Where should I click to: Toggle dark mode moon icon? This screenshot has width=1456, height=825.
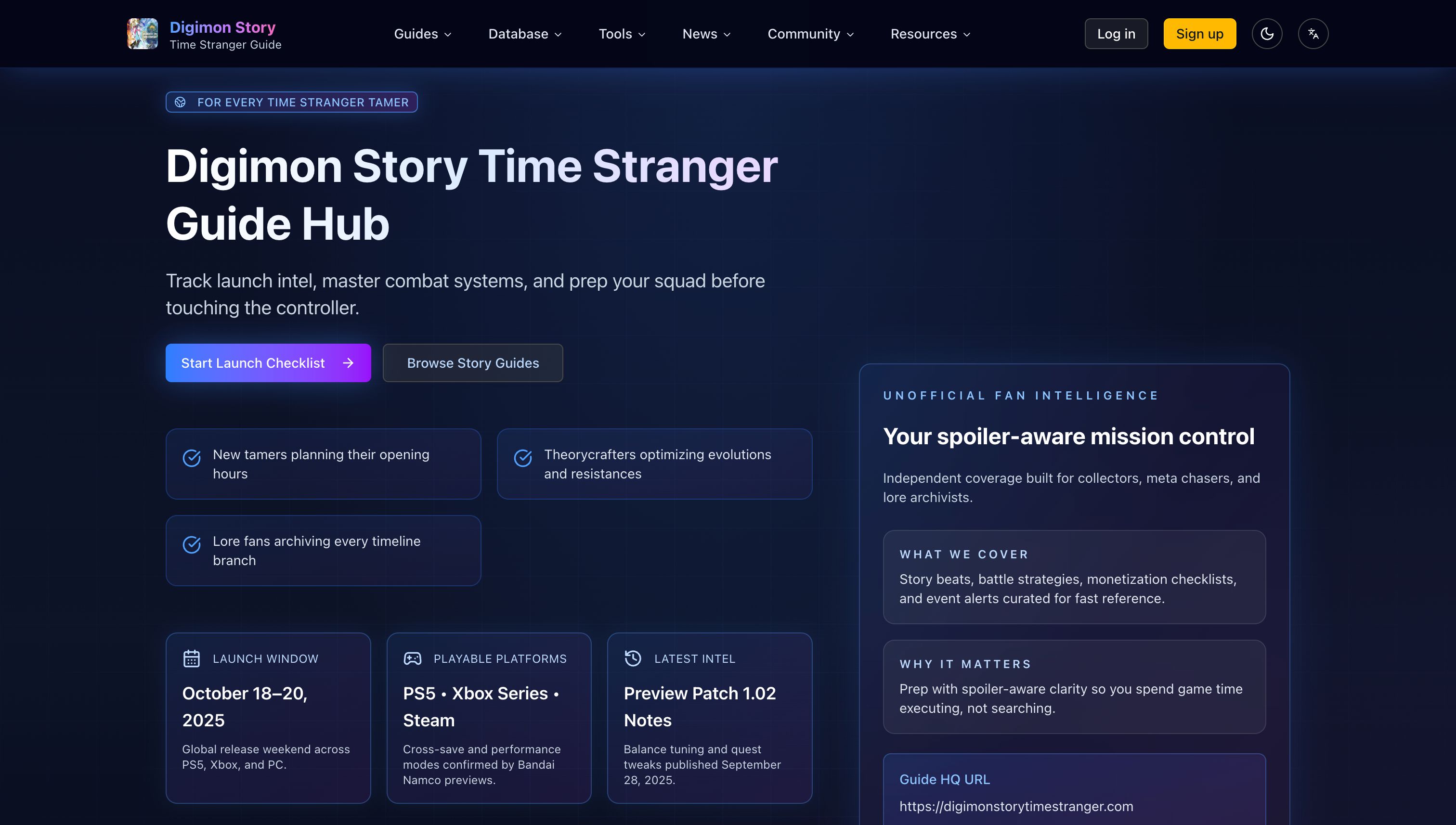click(x=1267, y=33)
